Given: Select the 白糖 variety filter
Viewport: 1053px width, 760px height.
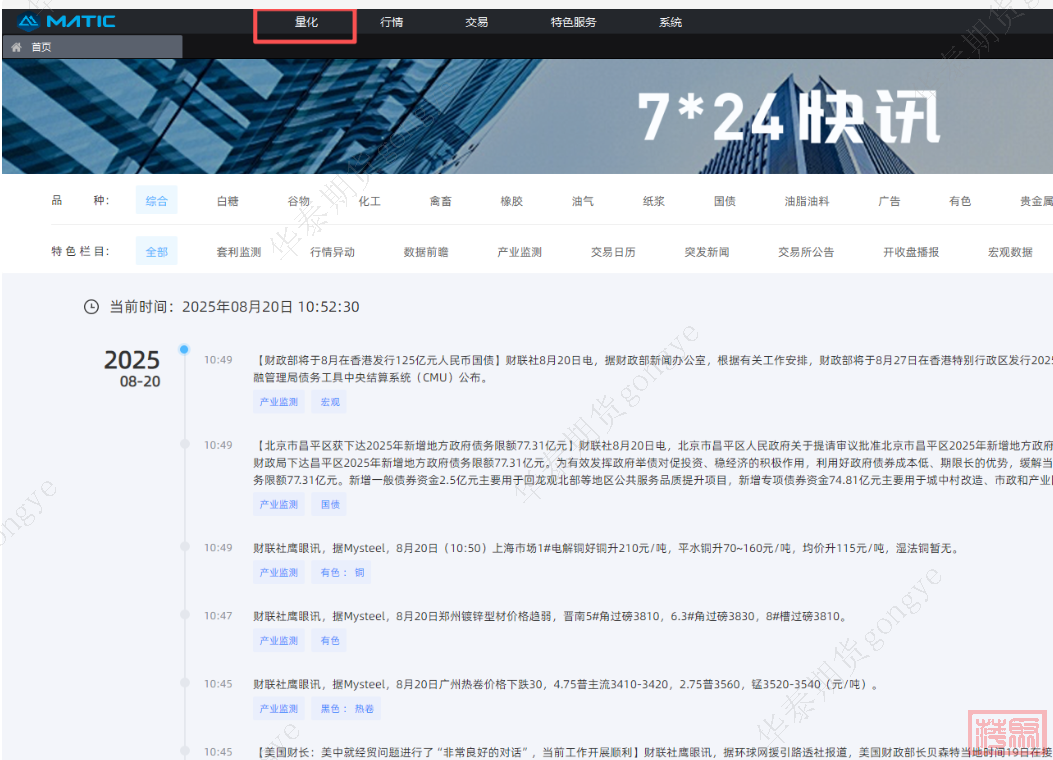Looking at the screenshot, I should (x=228, y=201).
